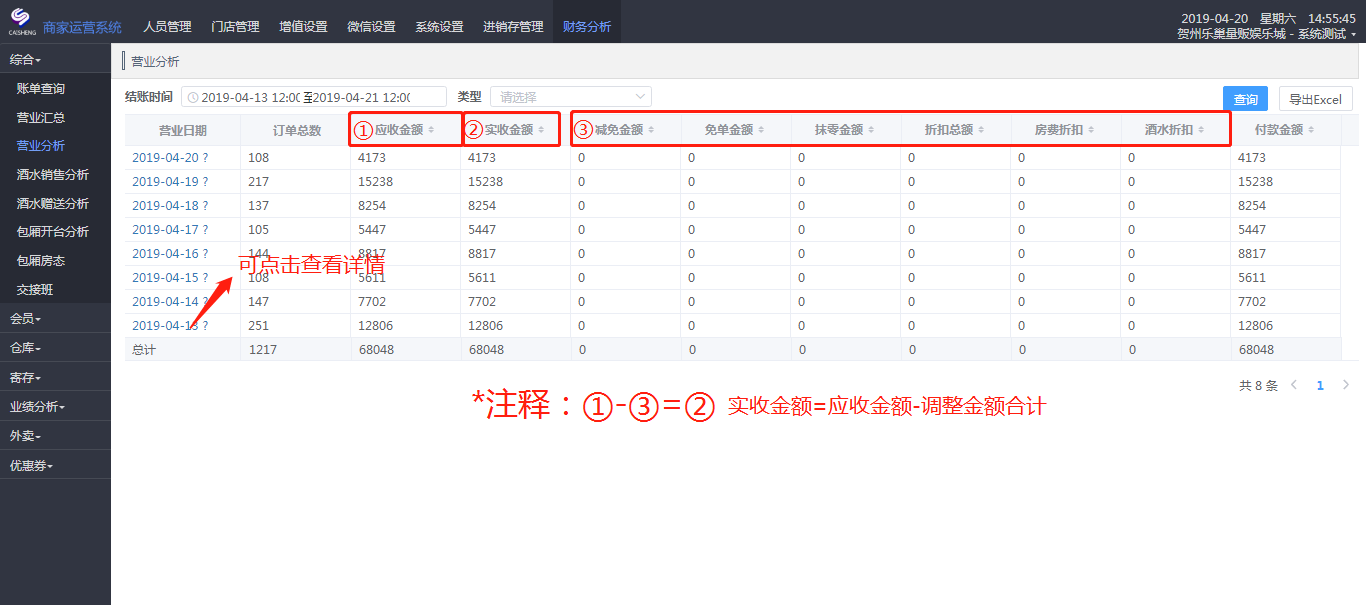Click the 总计 row label
The height and width of the screenshot is (605, 1366).
point(144,350)
